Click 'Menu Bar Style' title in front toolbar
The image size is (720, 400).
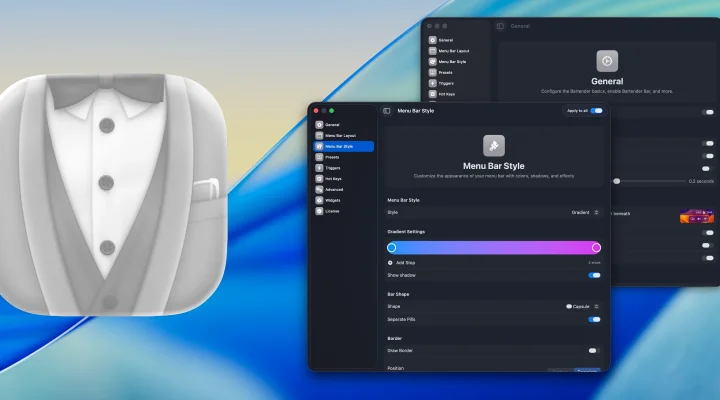pos(416,111)
